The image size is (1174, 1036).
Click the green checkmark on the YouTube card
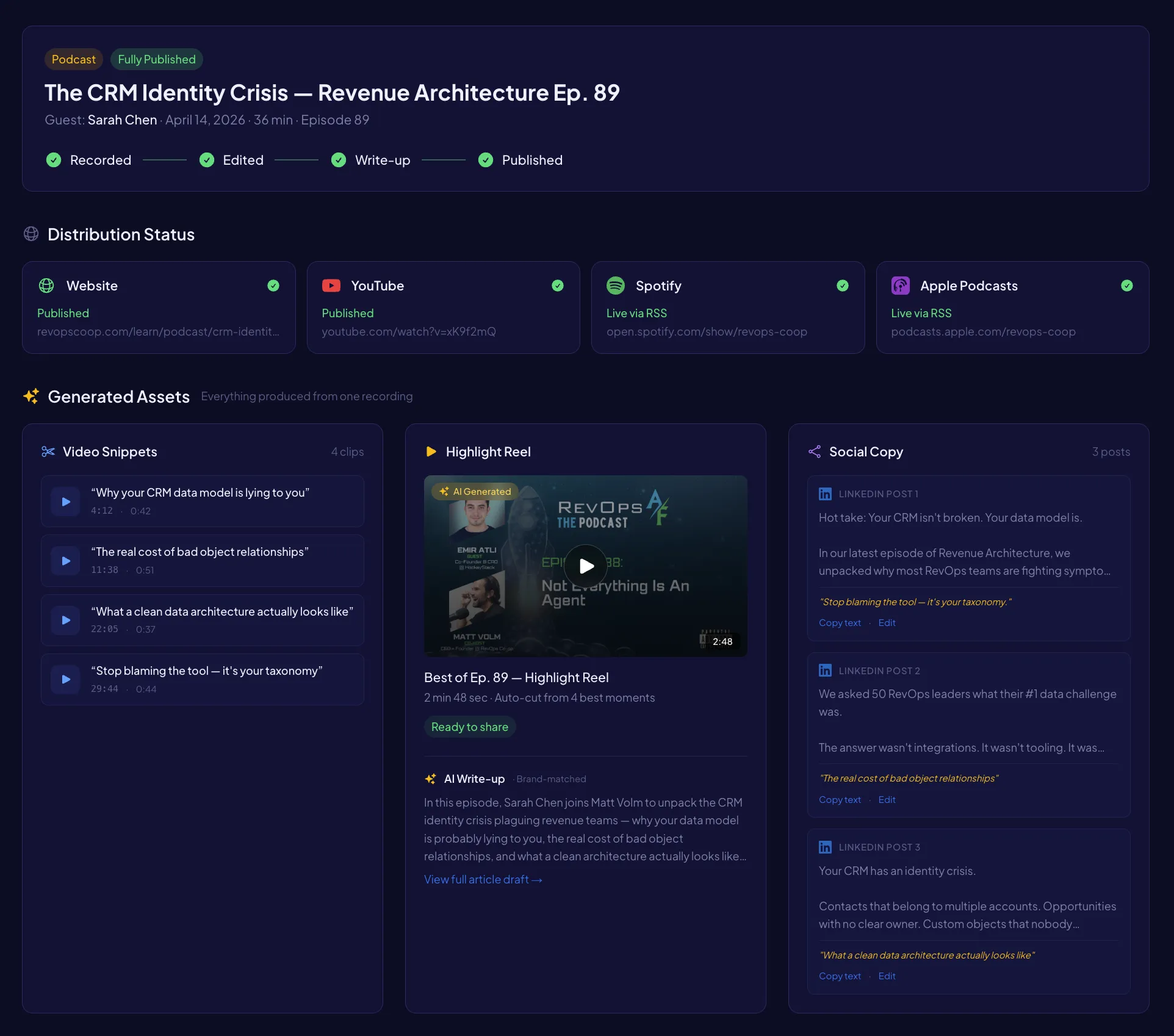[x=557, y=286]
